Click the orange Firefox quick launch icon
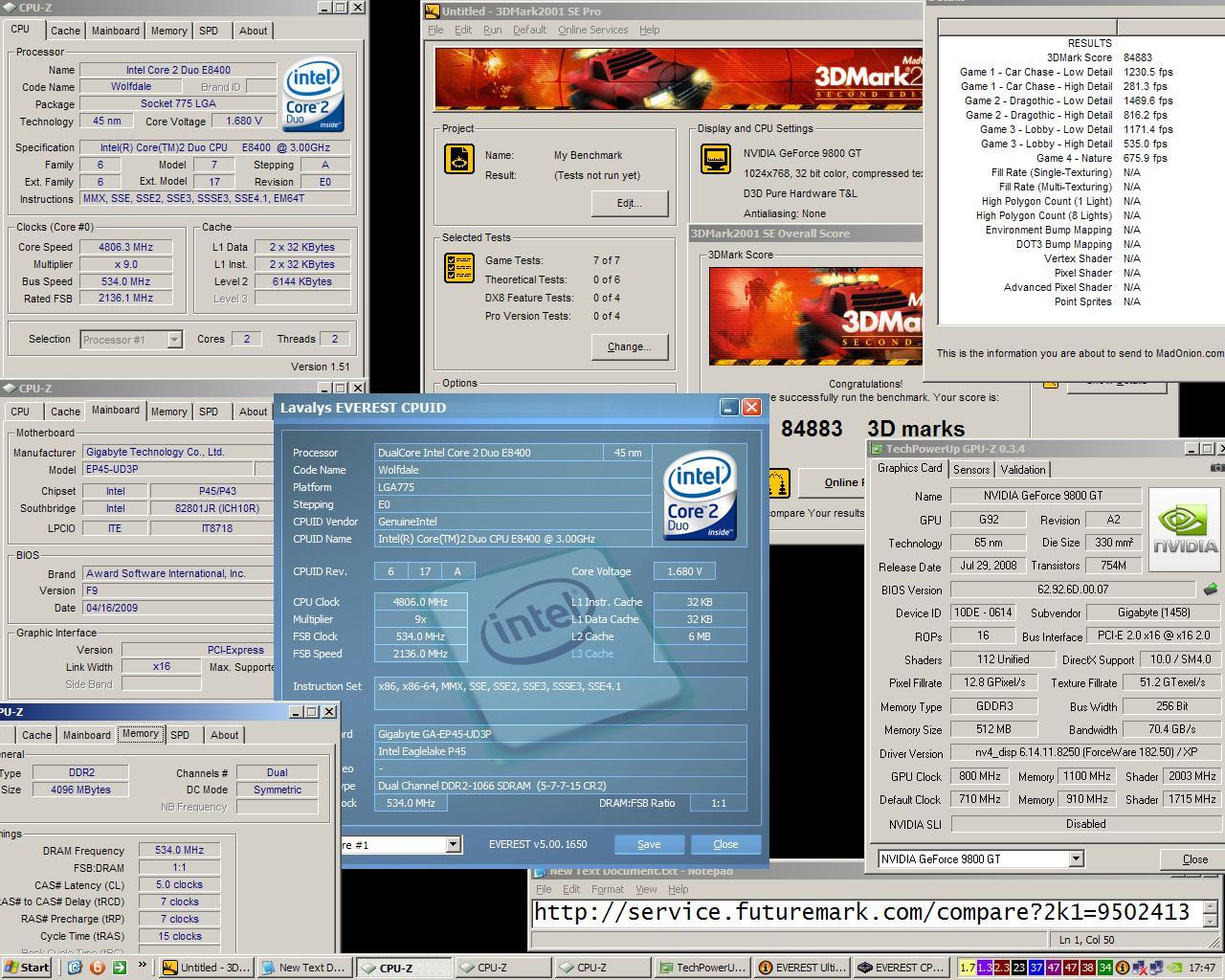This screenshot has width=1225, height=980. [97, 968]
